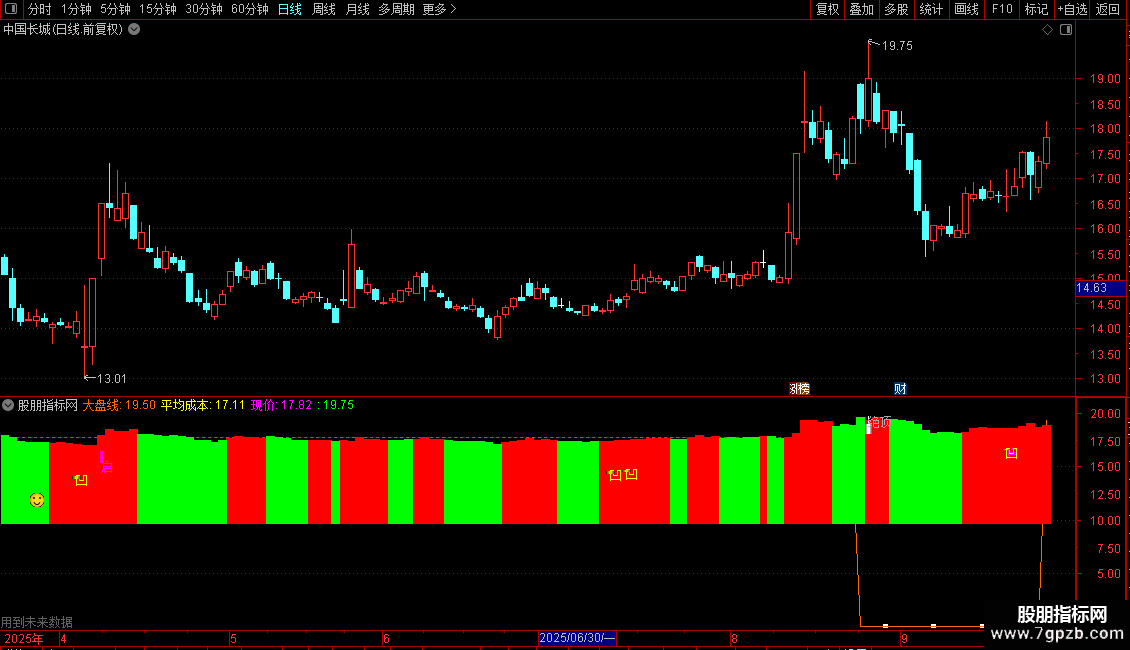Click 返回 to go back

click(x=1108, y=9)
